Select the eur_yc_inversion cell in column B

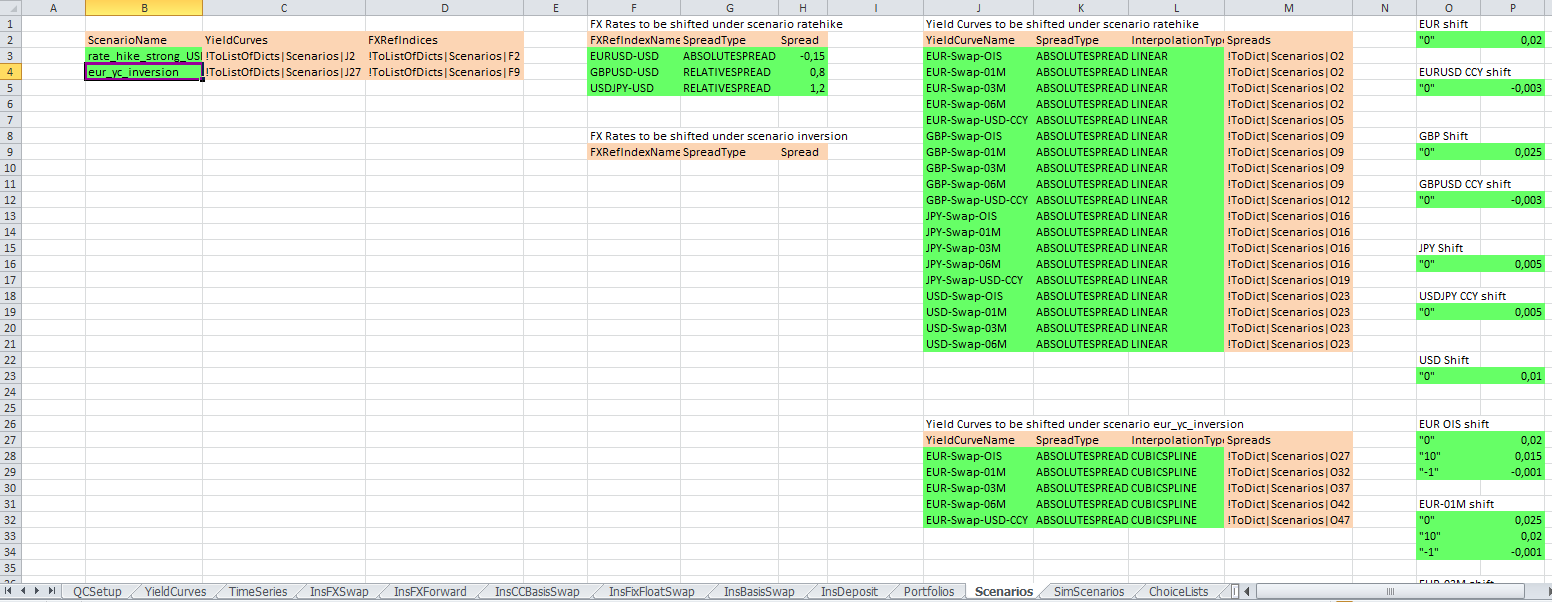(144, 72)
